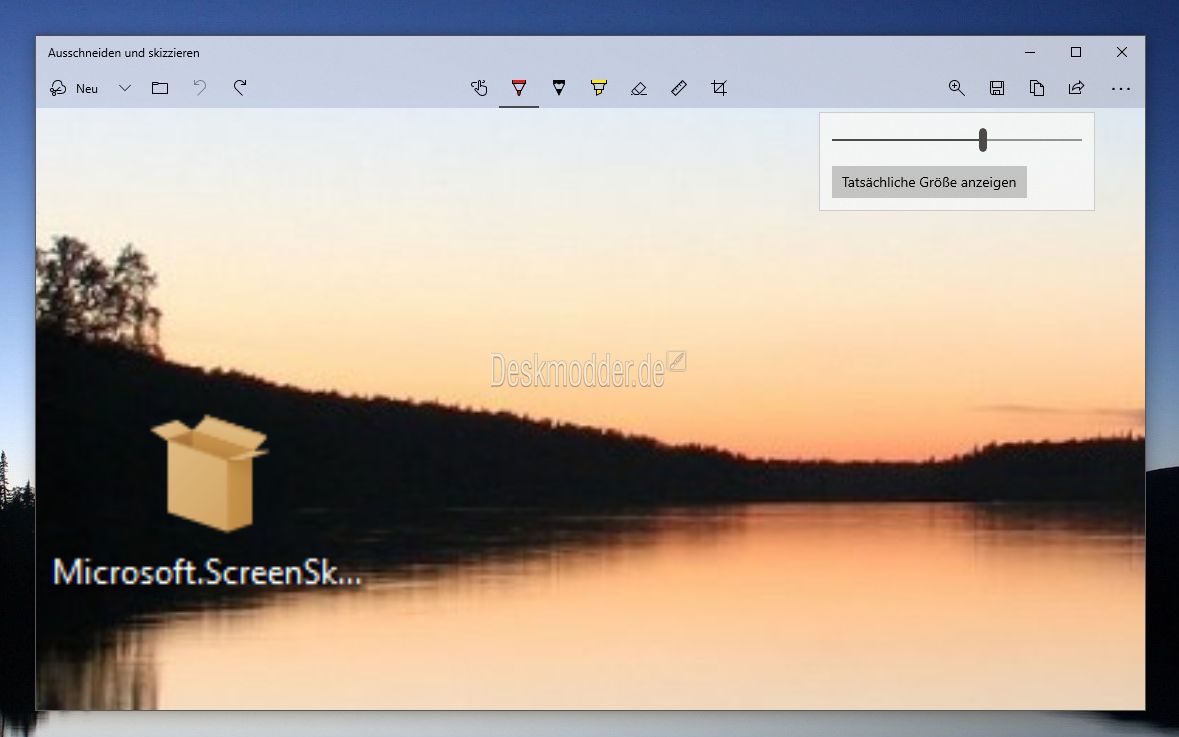Screen dimensions: 1179x737
Task: Open the three-dot more options menu
Action: click(1121, 89)
